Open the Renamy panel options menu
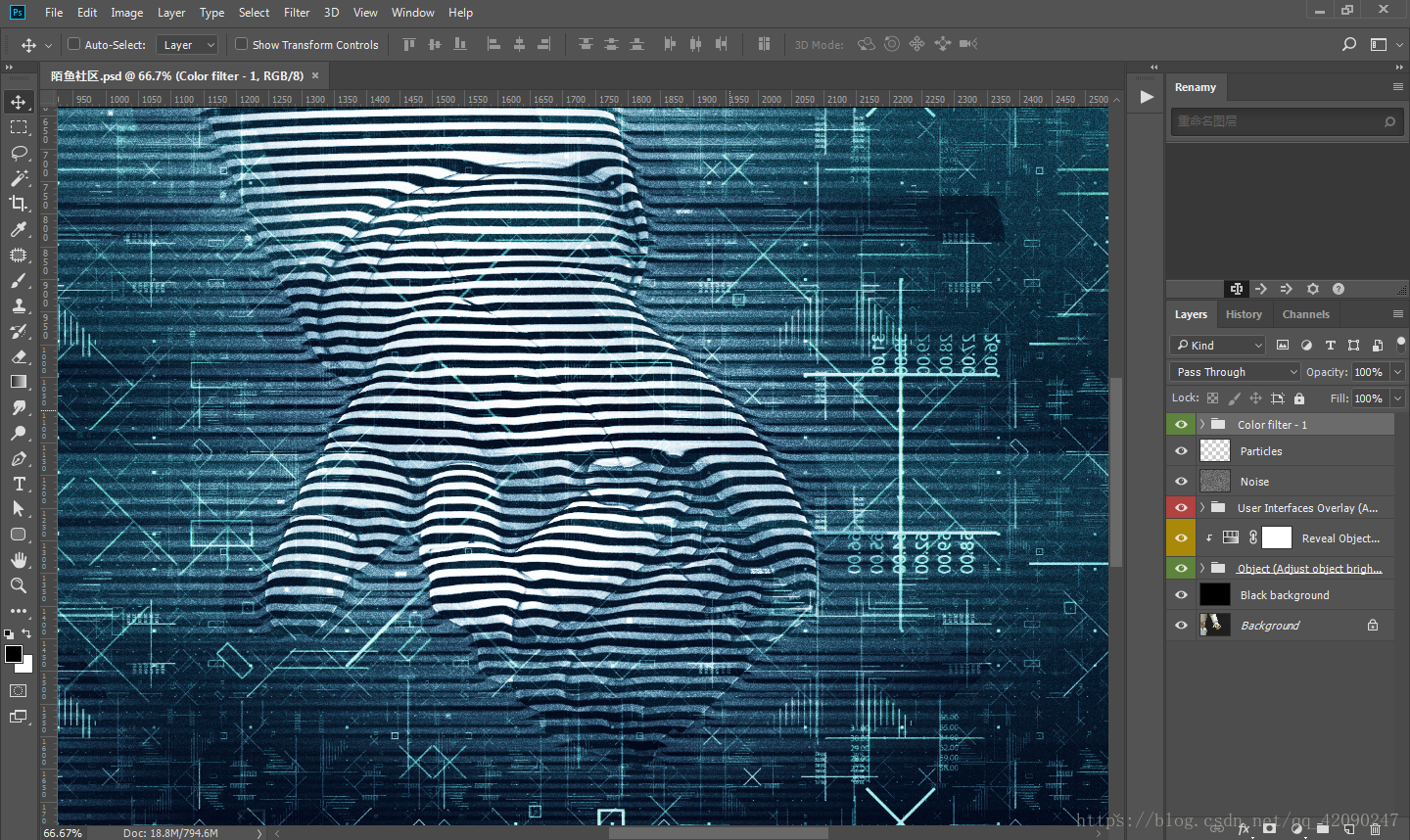1410x840 pixels. click(x=1398, y=87)
